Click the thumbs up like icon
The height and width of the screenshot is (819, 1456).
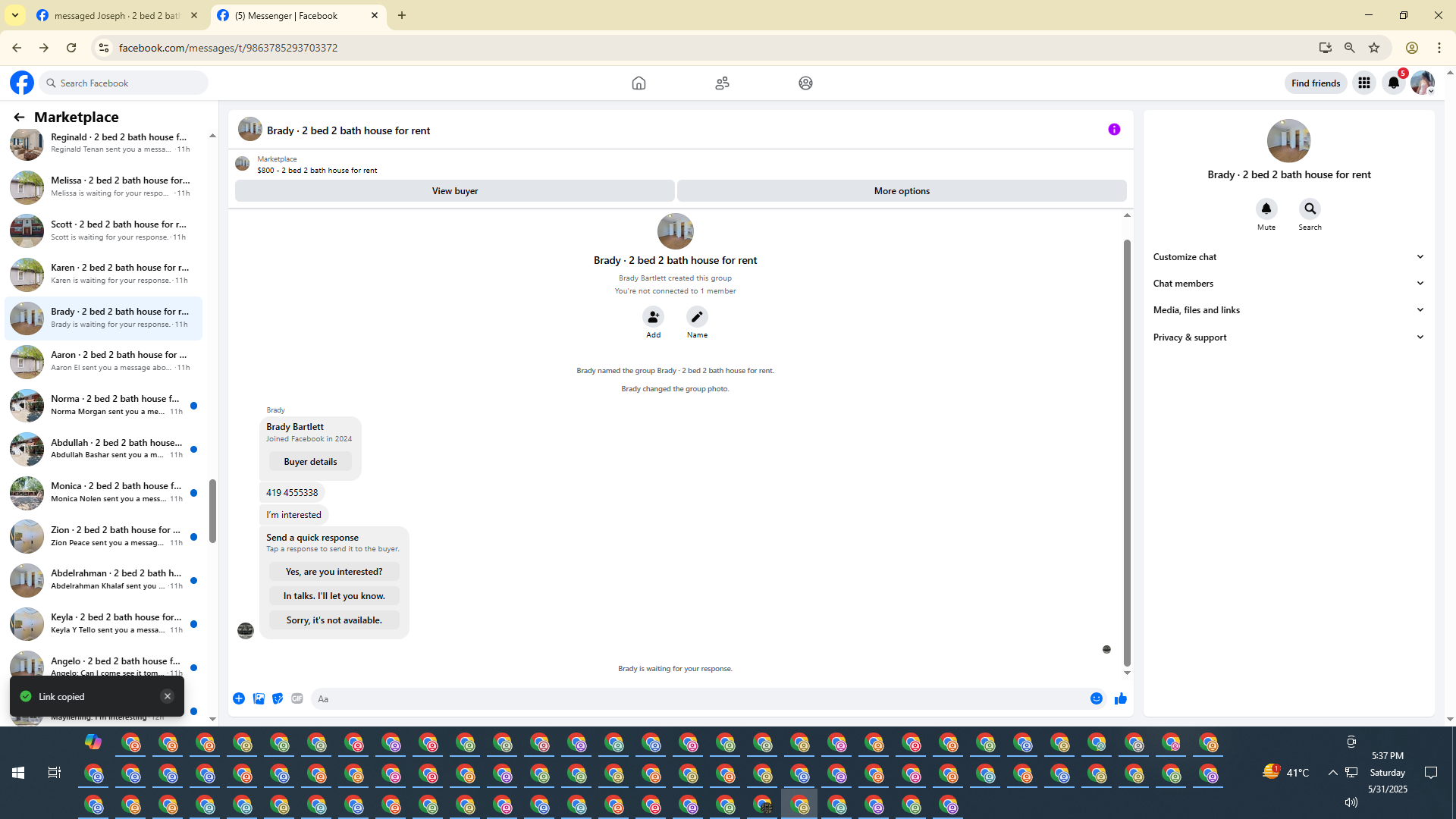(x=1120, y=698)
